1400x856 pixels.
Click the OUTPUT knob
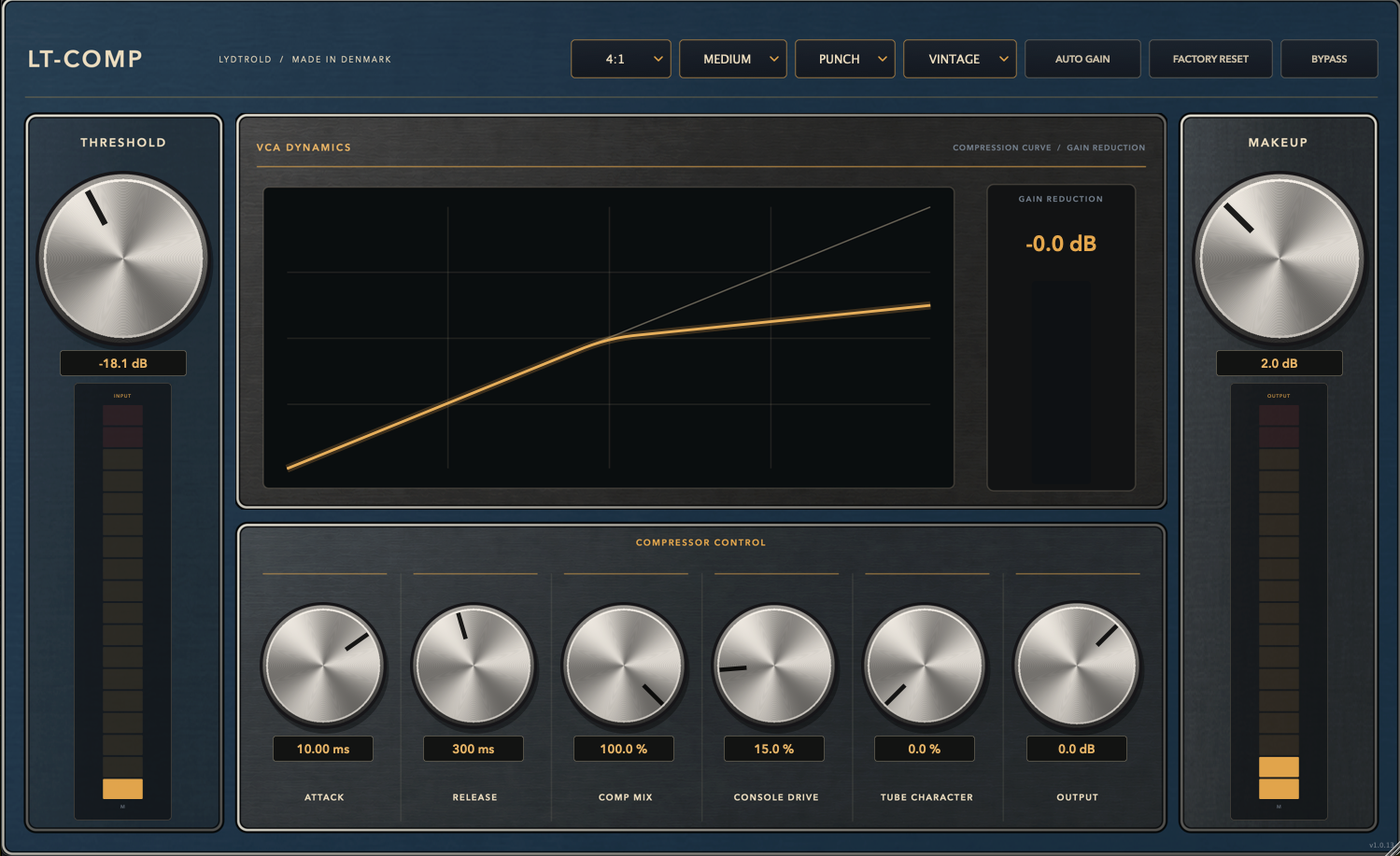click(x=1077, y=666)
